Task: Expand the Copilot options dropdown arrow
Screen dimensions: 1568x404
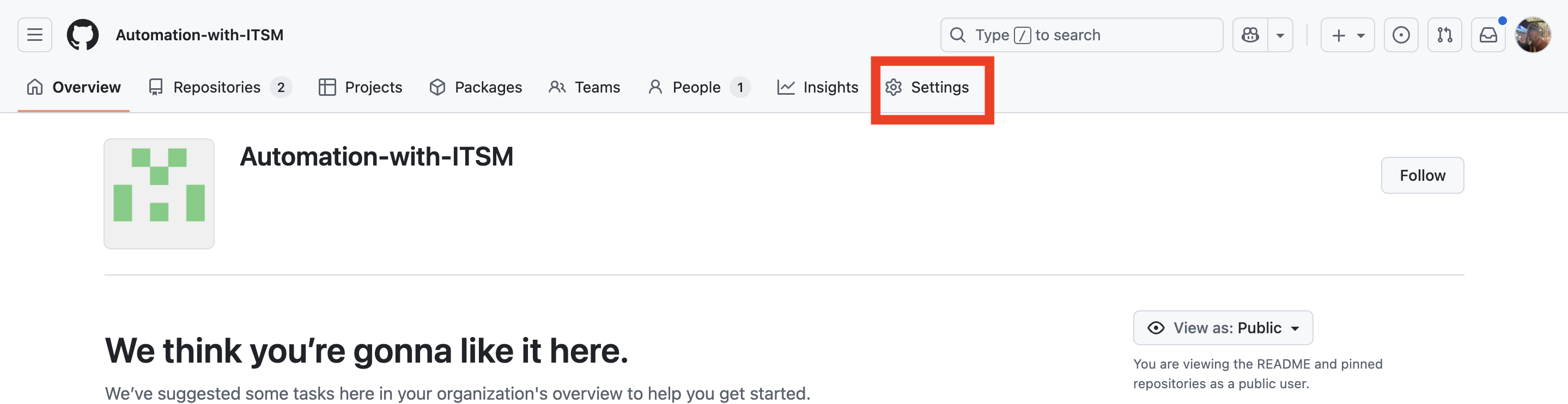Action: click(1281, 35)
